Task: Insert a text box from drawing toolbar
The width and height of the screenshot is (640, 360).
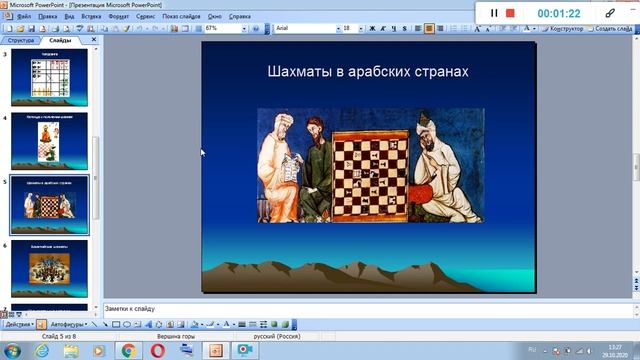Action: pos(137,324)
